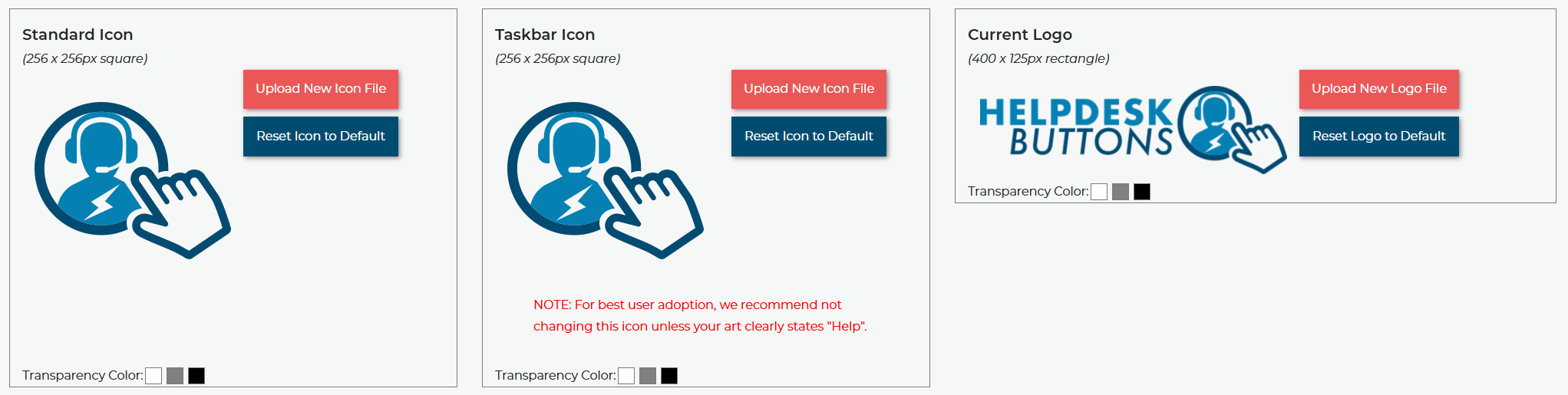Click Reset Logo to Default button
Viewport: 1568px width, 395px height.
(x=1378, y=137)
